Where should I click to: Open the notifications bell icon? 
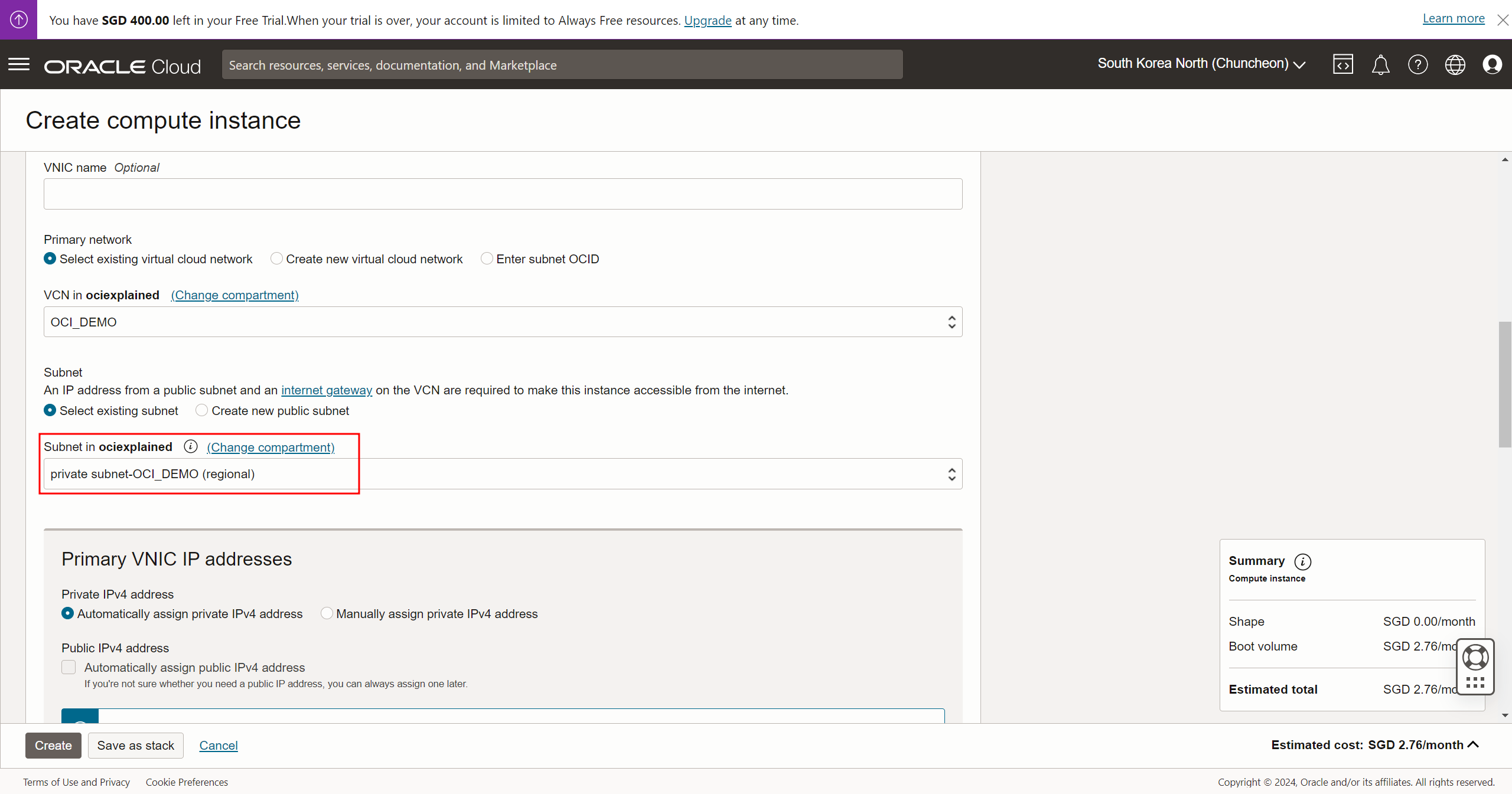point(1380,64)
